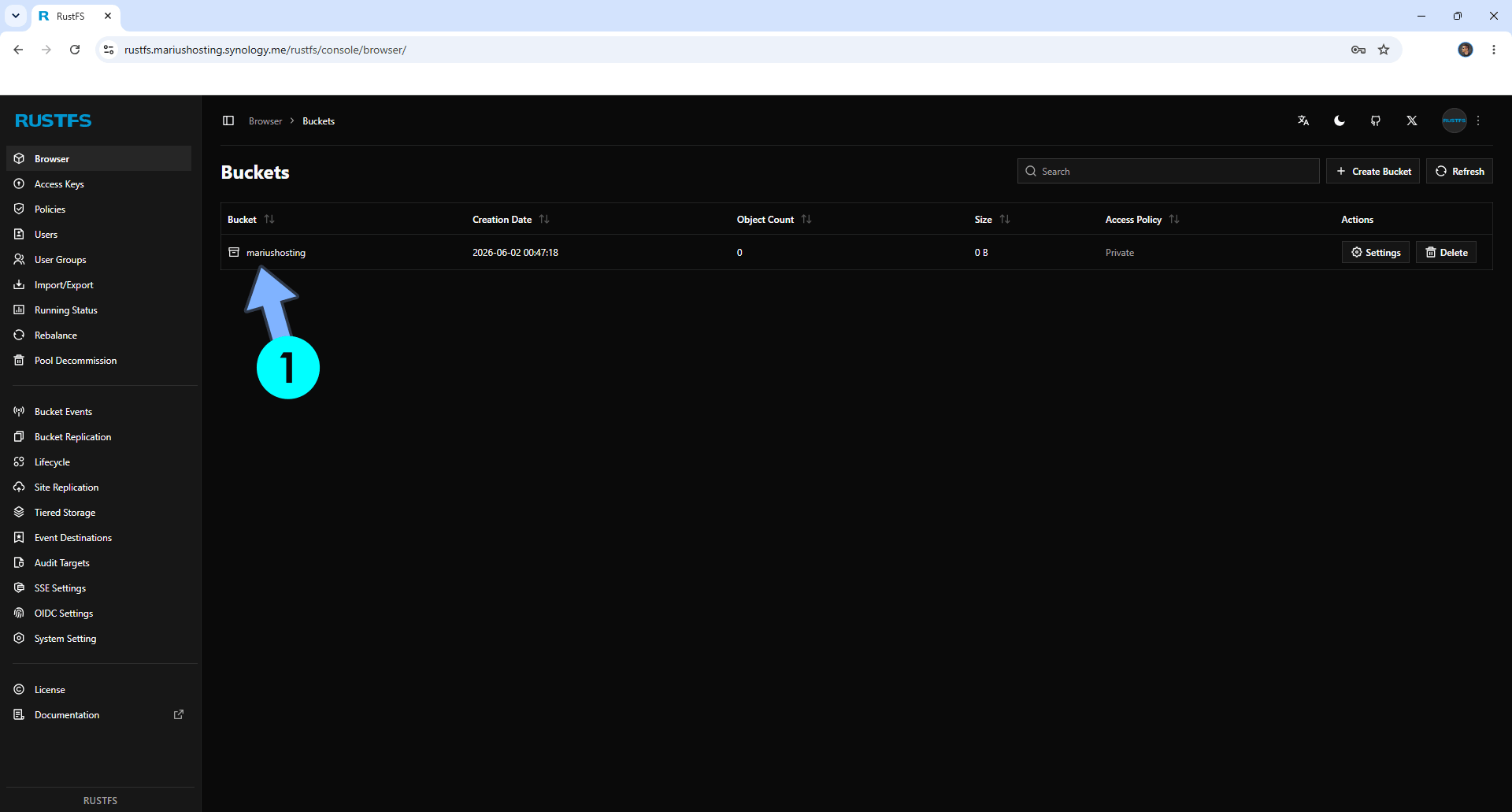The image size is (1512, 812).
Task: Open Pool Decommission page
Action: click(x=98, y=360)
